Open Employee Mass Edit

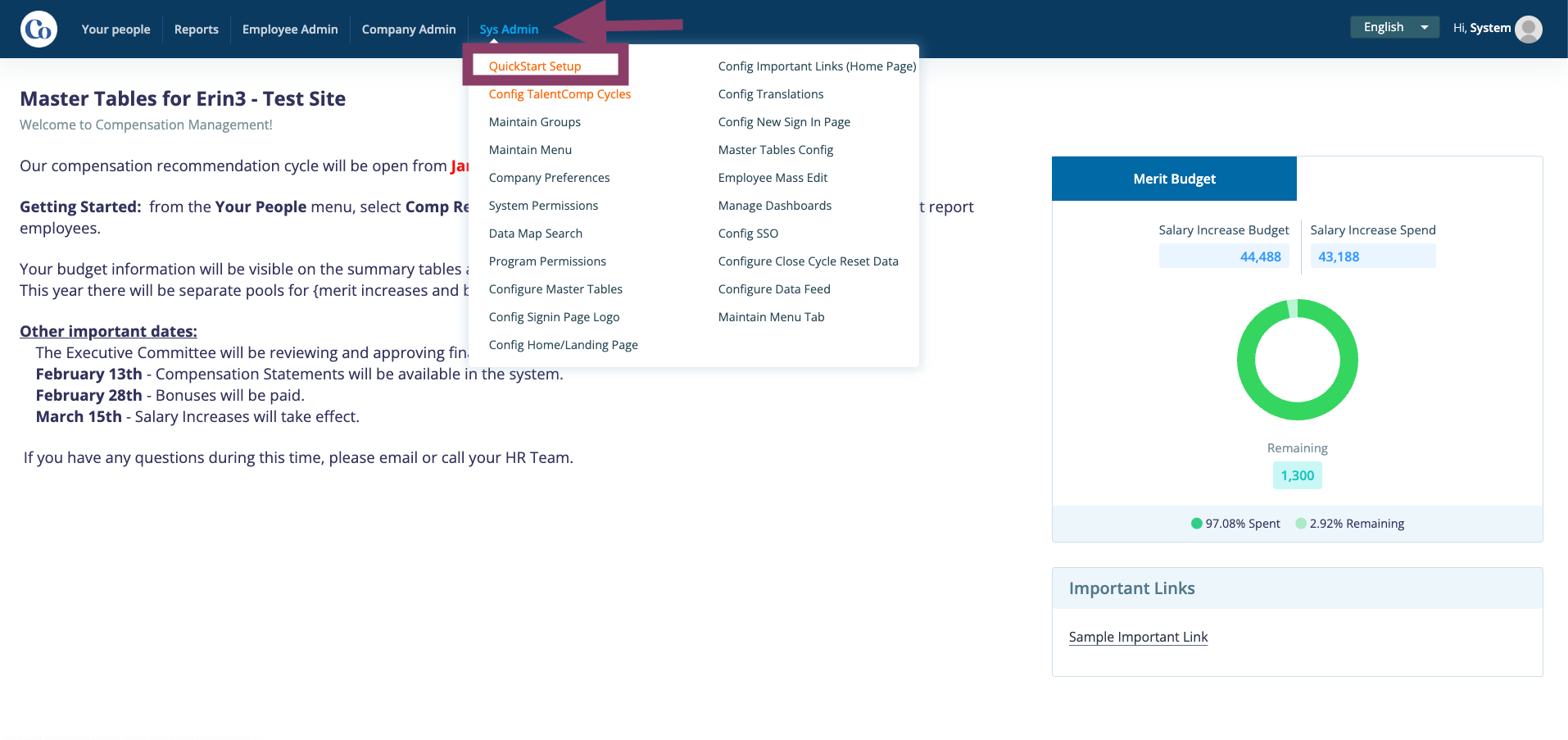773,178
